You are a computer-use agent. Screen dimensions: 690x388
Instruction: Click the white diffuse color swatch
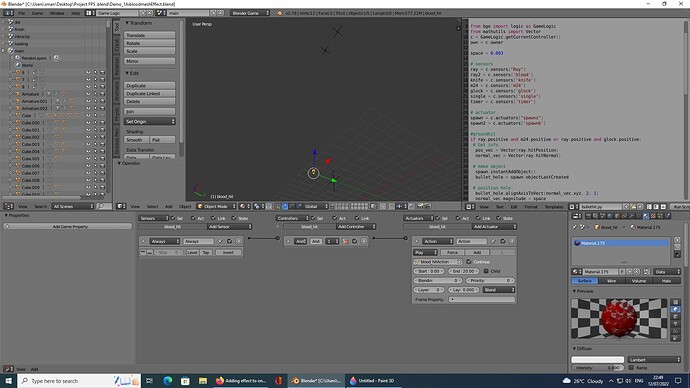(x=598, y=359)
